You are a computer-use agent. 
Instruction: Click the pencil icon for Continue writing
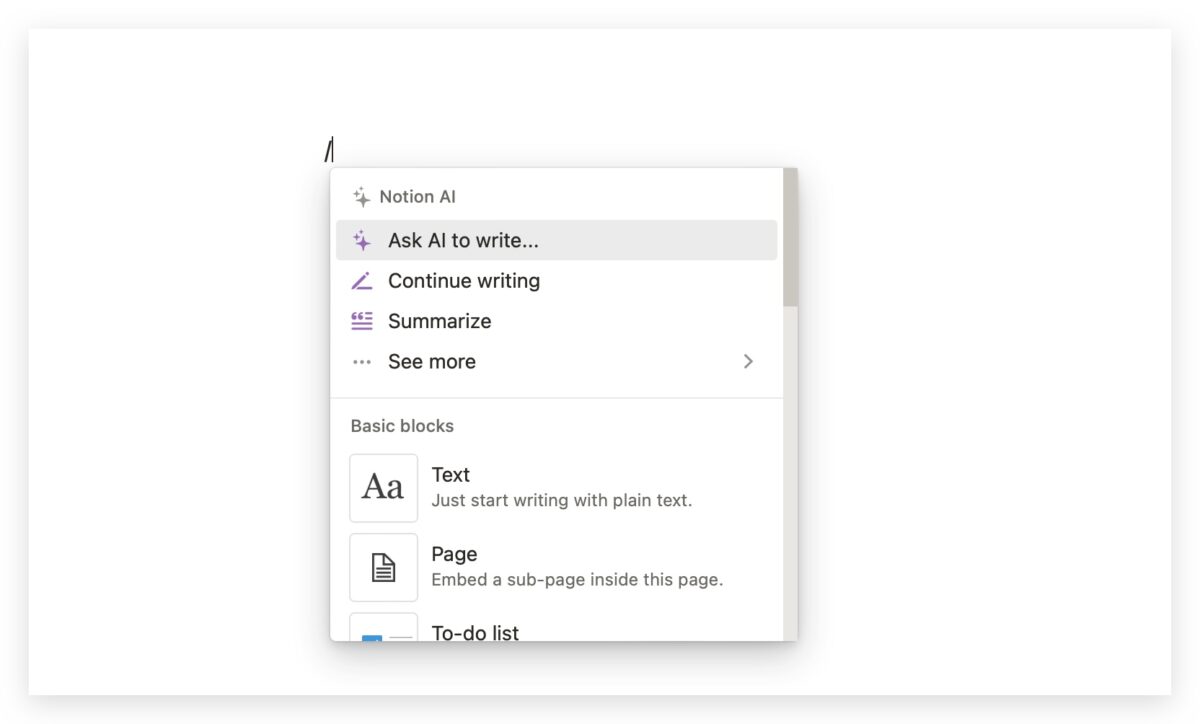click(x=362, y=281)
